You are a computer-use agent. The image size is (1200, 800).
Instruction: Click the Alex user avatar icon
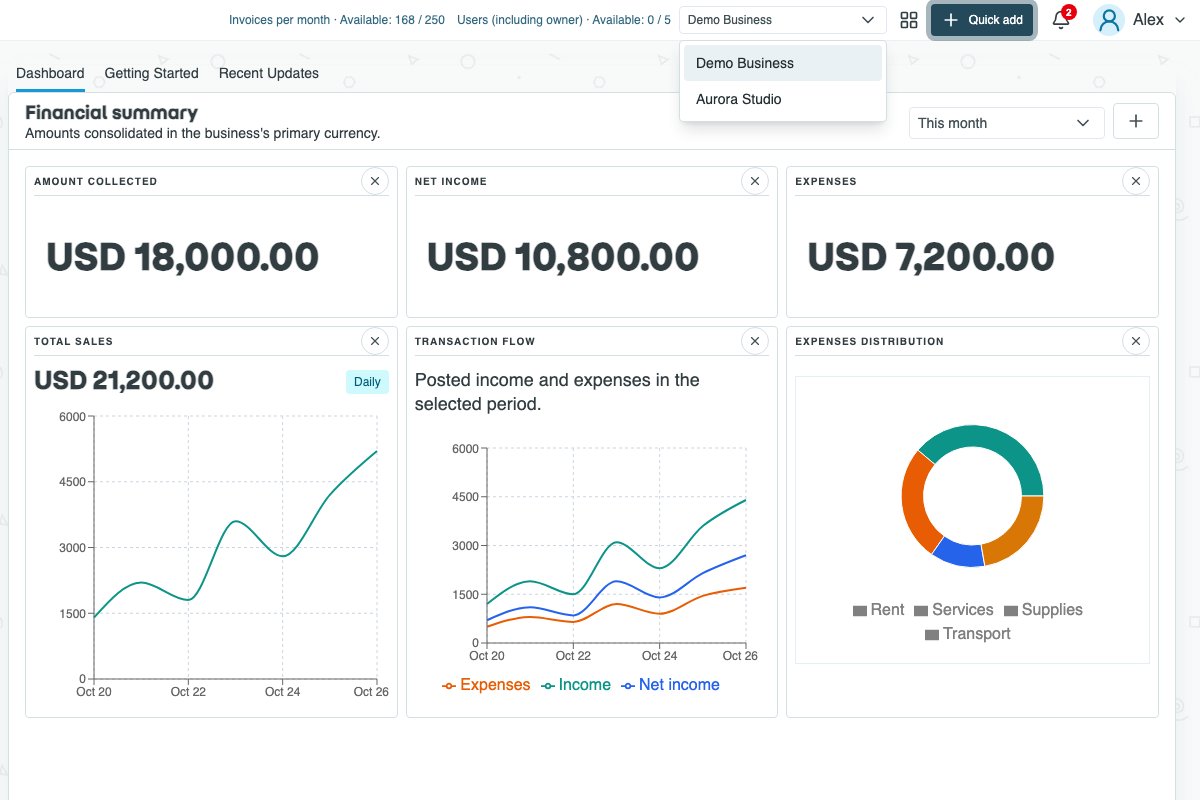tap(1108, 20)
